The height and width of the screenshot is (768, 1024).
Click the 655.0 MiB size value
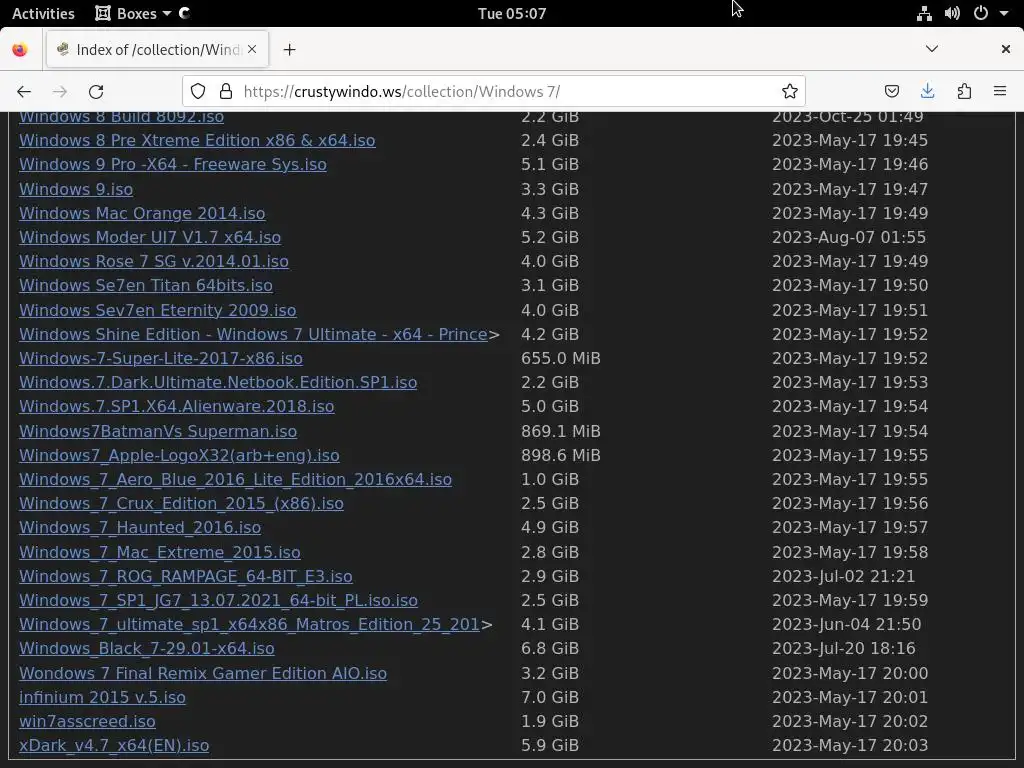560,359
